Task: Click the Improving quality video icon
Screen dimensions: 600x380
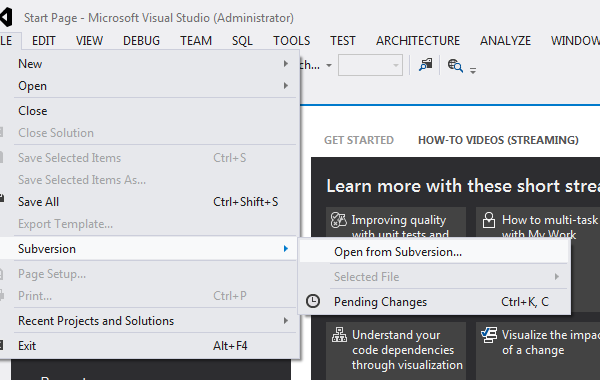Action: 338,220
